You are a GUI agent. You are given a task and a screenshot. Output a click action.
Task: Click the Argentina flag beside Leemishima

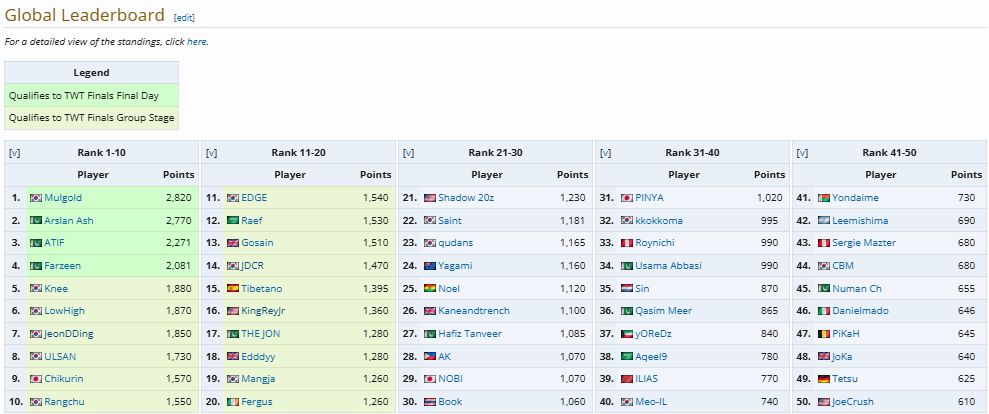[x=824, y=221]
